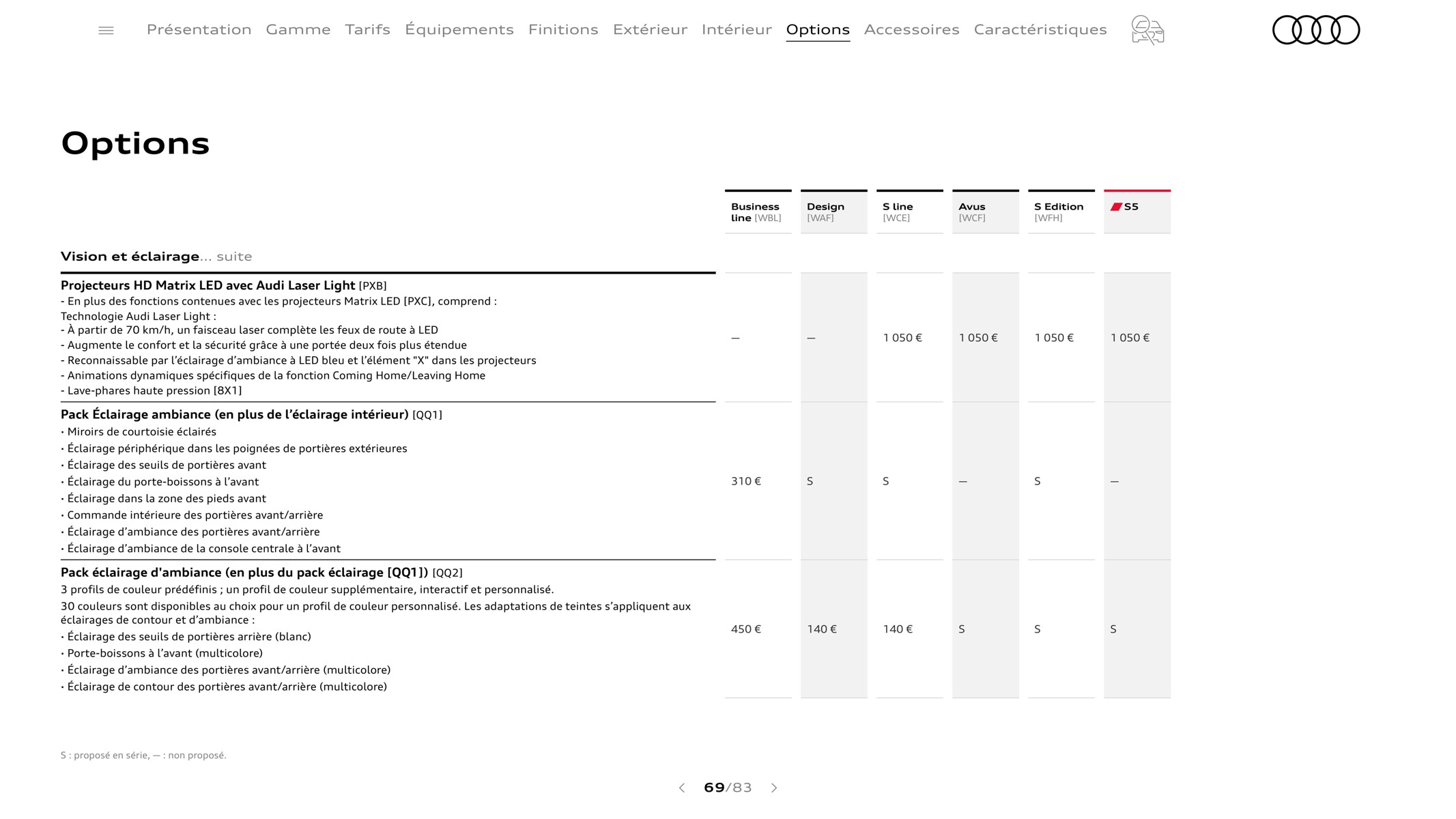Click 3 profils de couleur prédéfinis line
Viewport: 1456px width, 819px height.
pos(307,590)
